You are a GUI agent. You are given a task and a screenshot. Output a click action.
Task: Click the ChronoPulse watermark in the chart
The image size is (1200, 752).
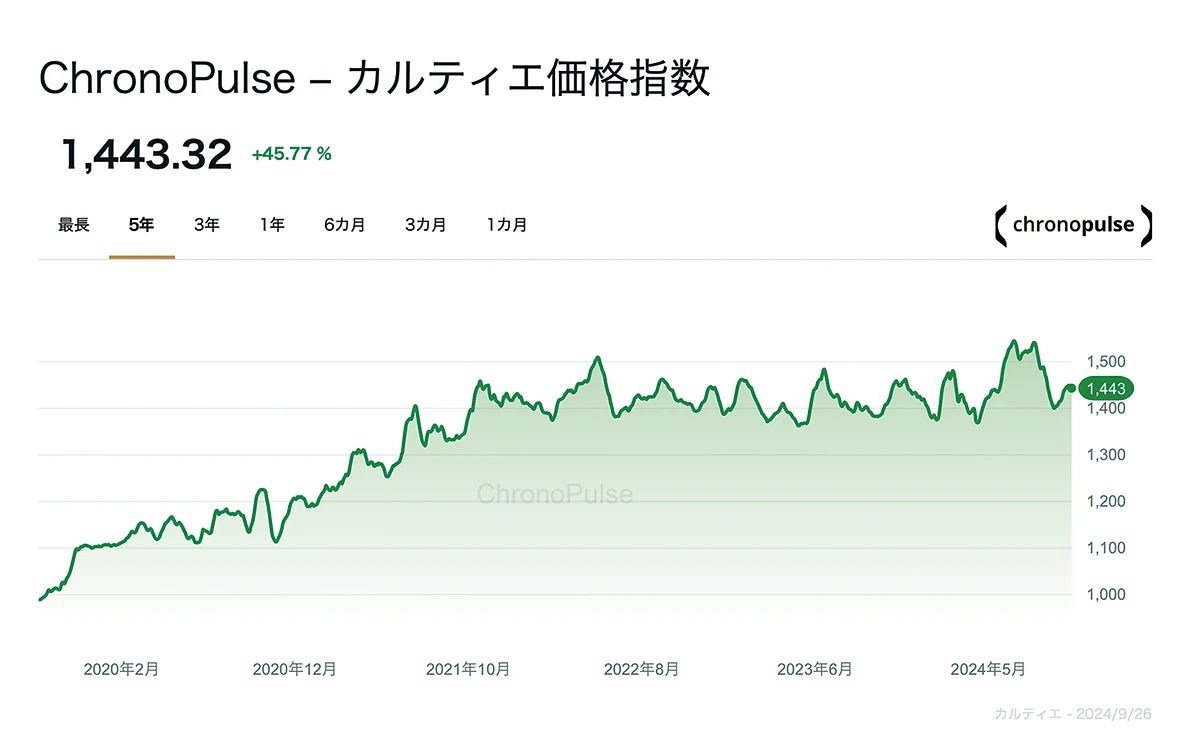[556, 493]
